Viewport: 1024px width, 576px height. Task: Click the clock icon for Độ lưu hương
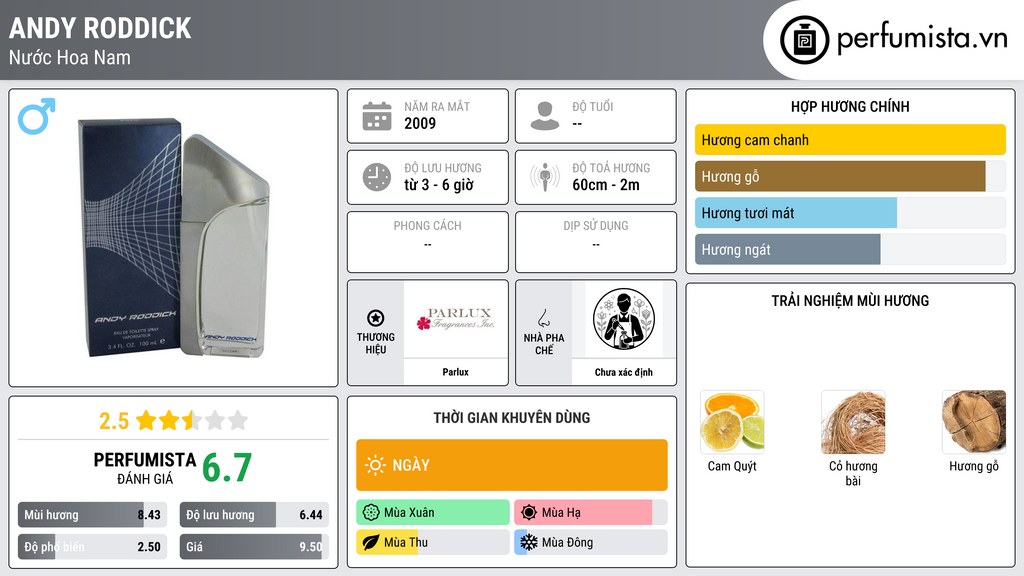click(x=377, y=177)
